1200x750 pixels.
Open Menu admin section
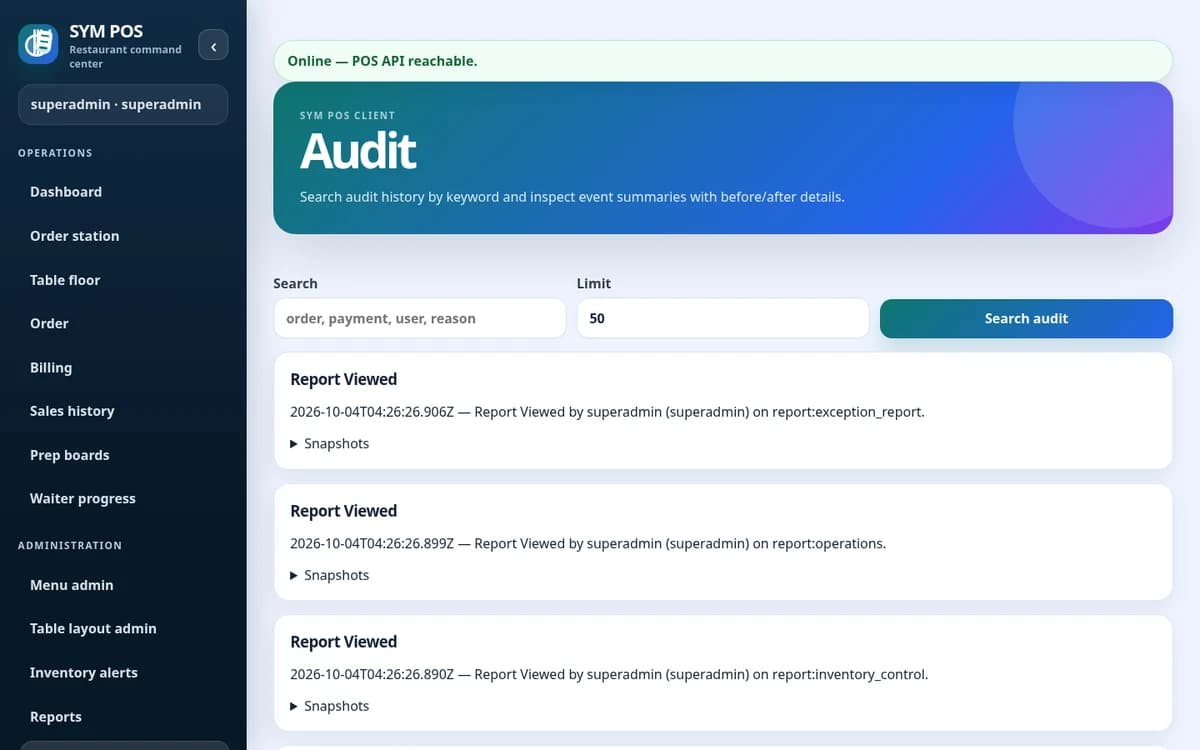[123, 585]
